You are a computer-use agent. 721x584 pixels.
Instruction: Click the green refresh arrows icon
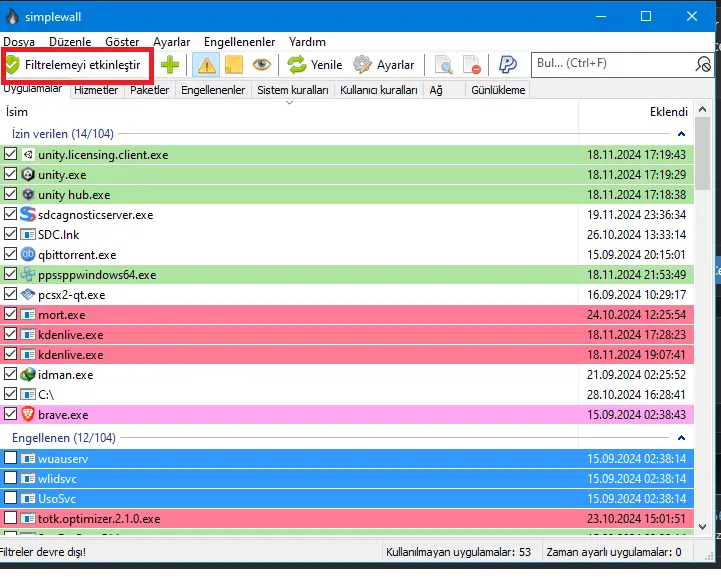pyautogui.click(x=297, y=65)
